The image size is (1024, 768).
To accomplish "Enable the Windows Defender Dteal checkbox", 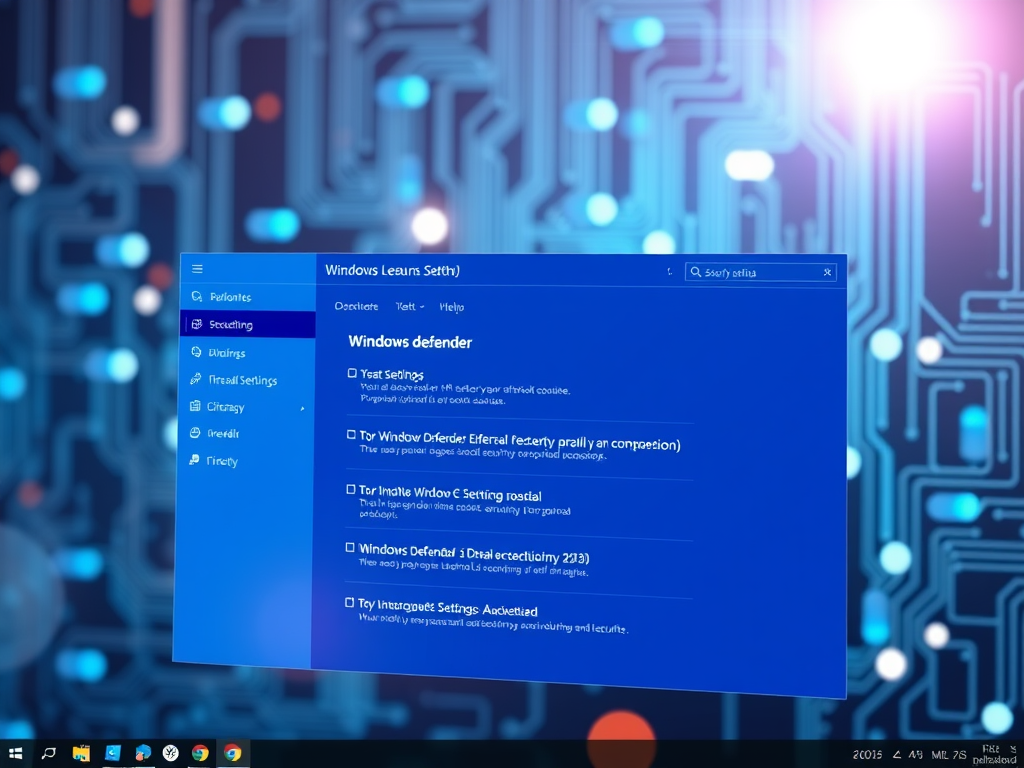I will coord(350,548).
